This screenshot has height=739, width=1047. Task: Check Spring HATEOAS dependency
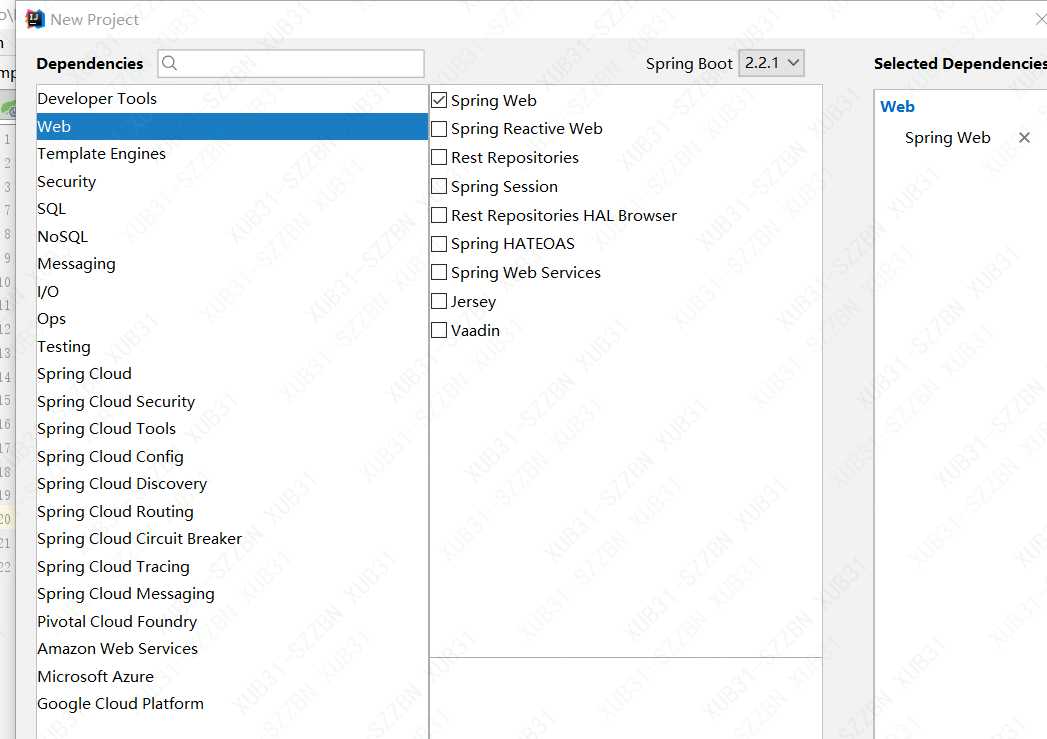pos(439,244)
